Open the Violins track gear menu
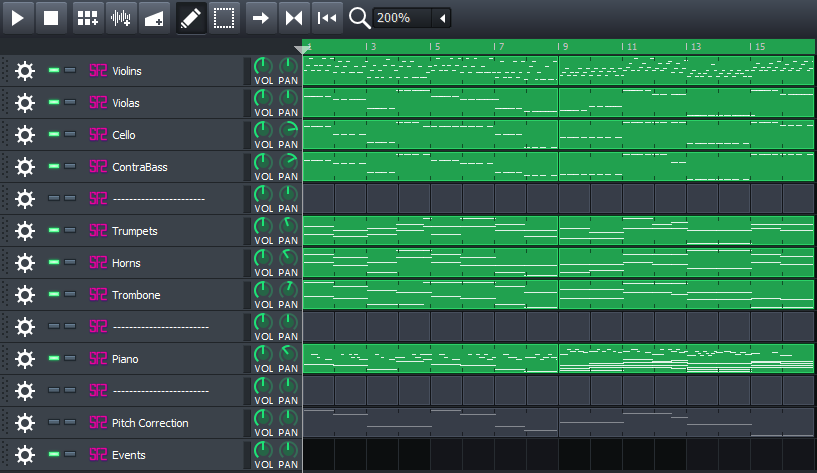This screenshot has height=473, width=817. [24, 71]
